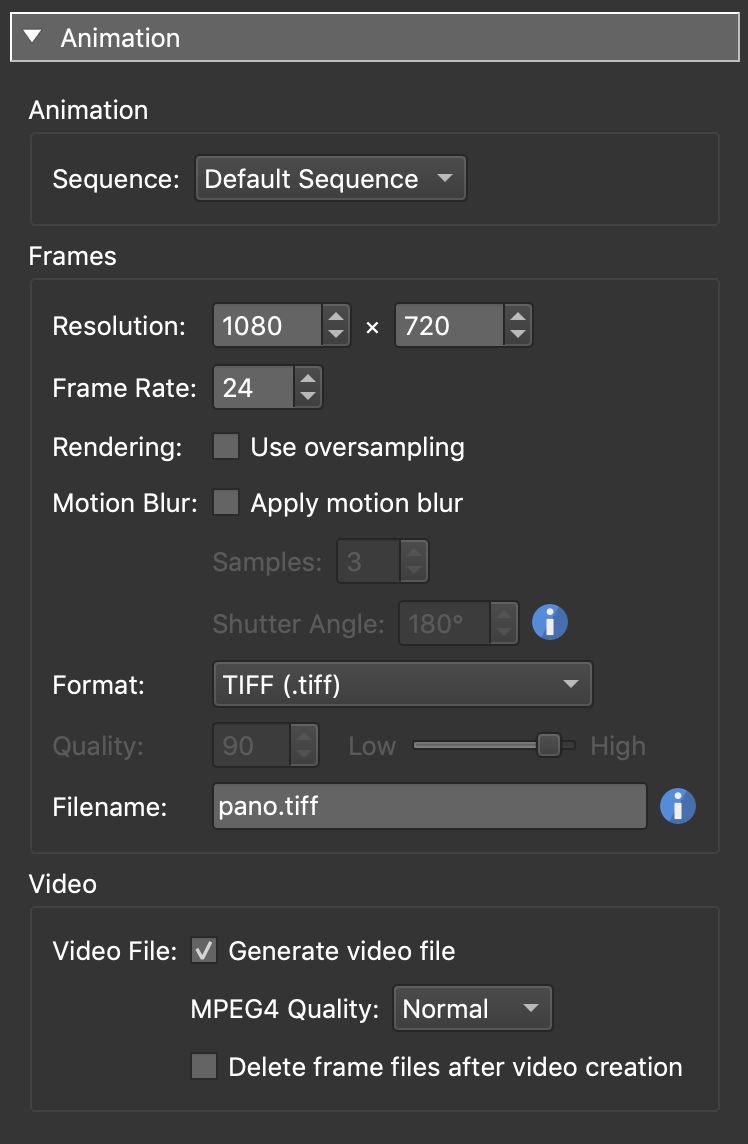Open the Sequence dropdown
Image resolution: width=748 pixels, height=1144 pixels.
tap(330, 178)
